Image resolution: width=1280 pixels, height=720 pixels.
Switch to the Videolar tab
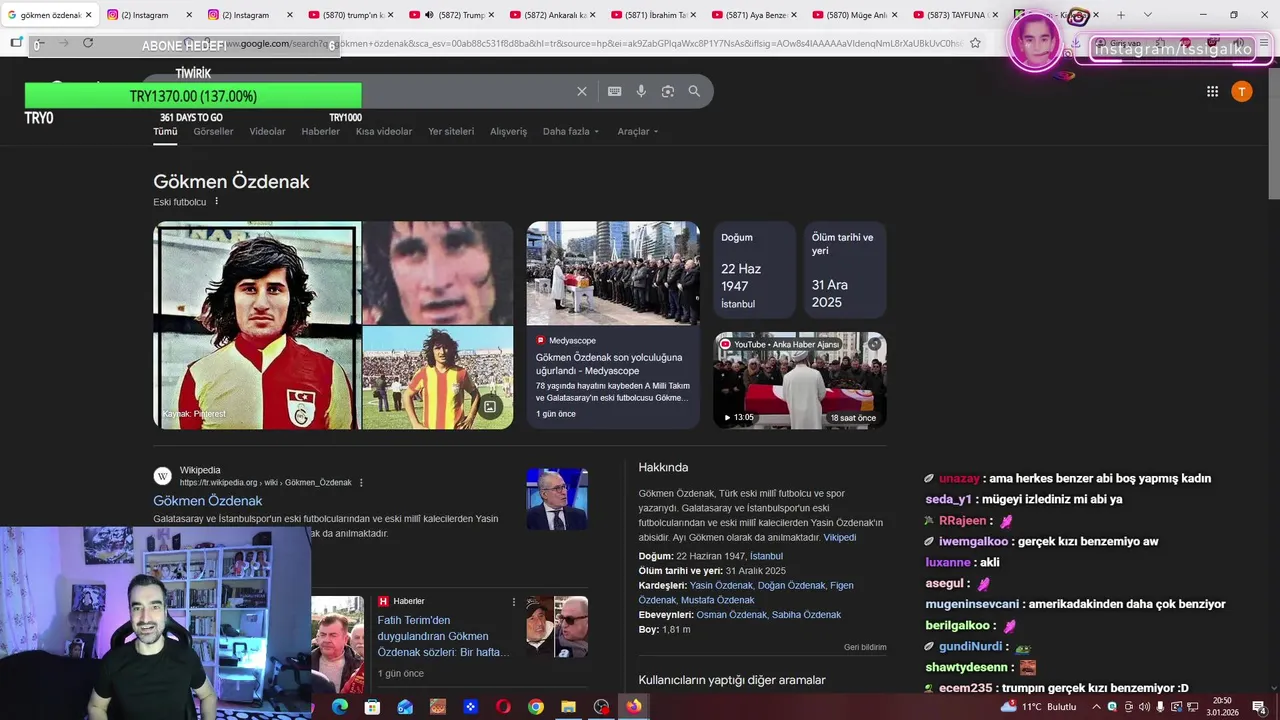[267, 131]
